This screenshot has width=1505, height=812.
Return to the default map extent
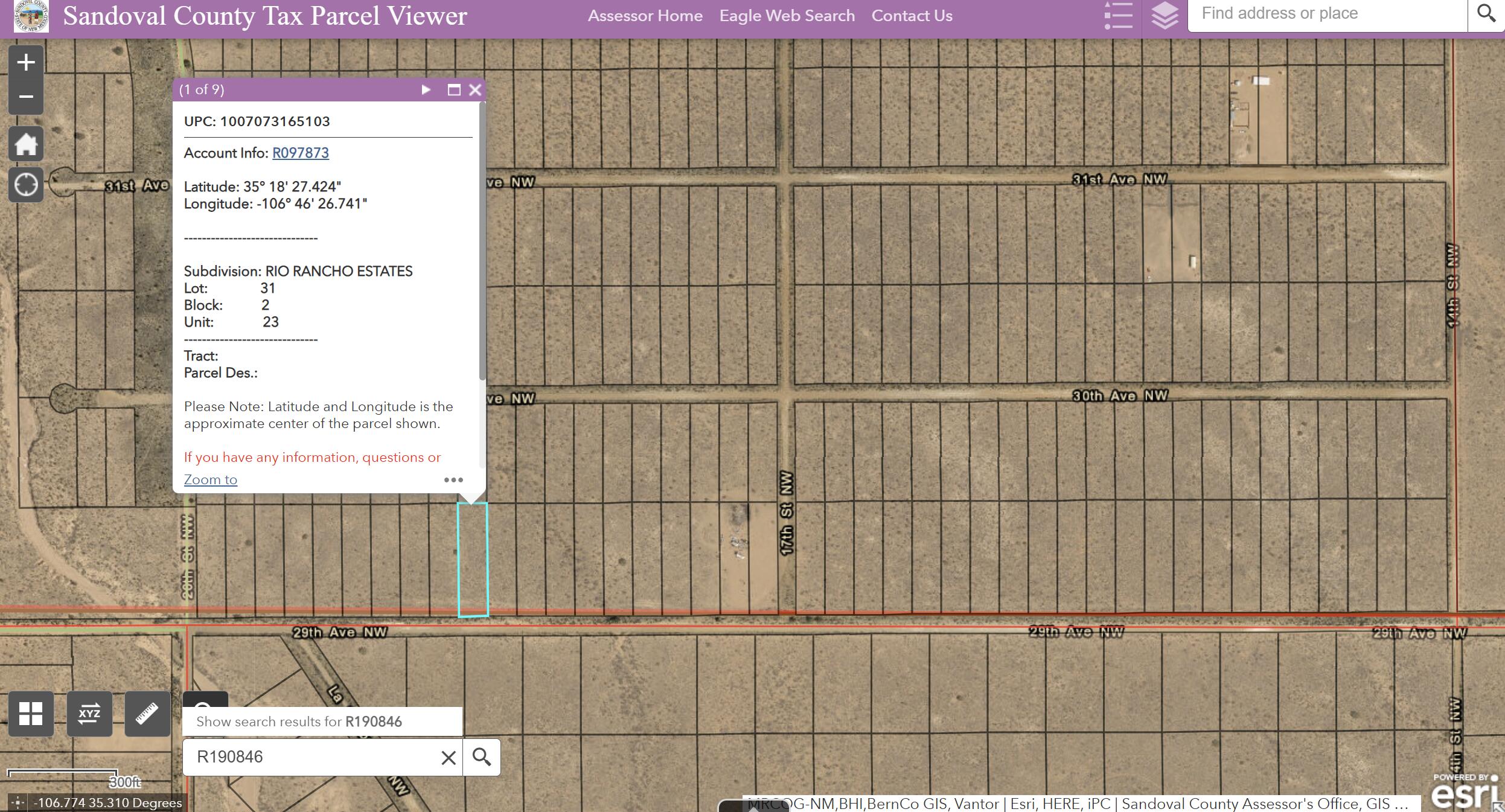pos(25,144)
